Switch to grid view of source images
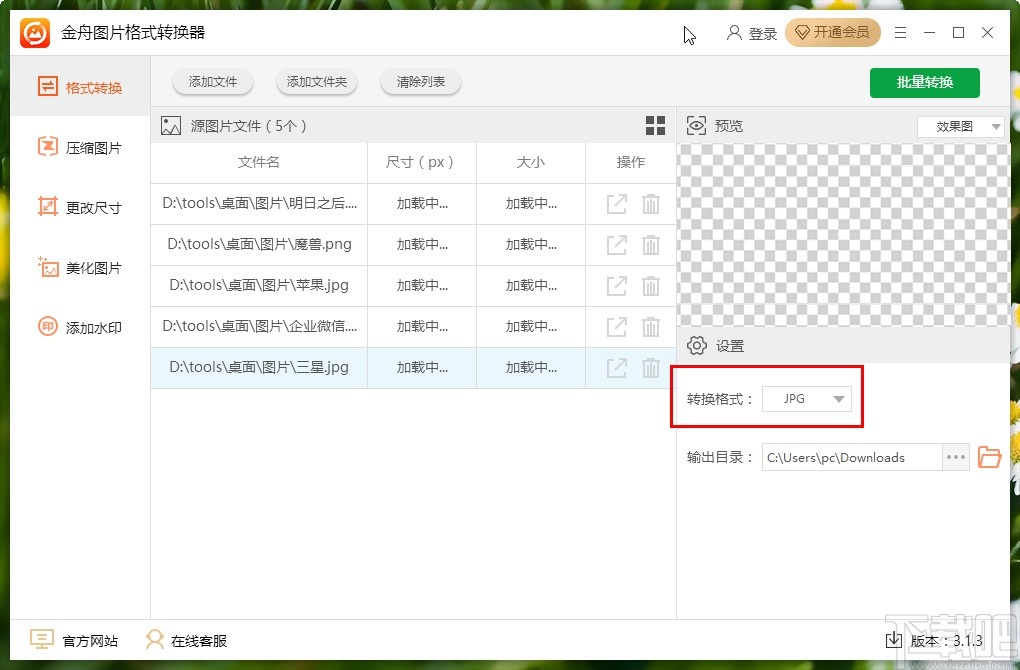1020x670 pixels. click(x=655, y=125)
